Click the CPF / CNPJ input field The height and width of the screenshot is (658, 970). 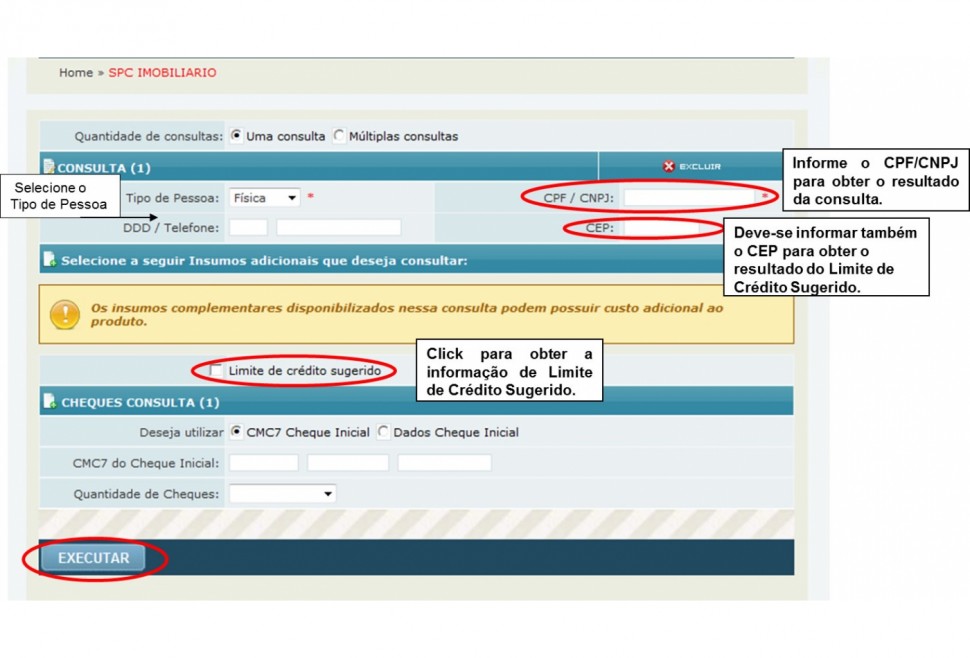tap(690, 198)
